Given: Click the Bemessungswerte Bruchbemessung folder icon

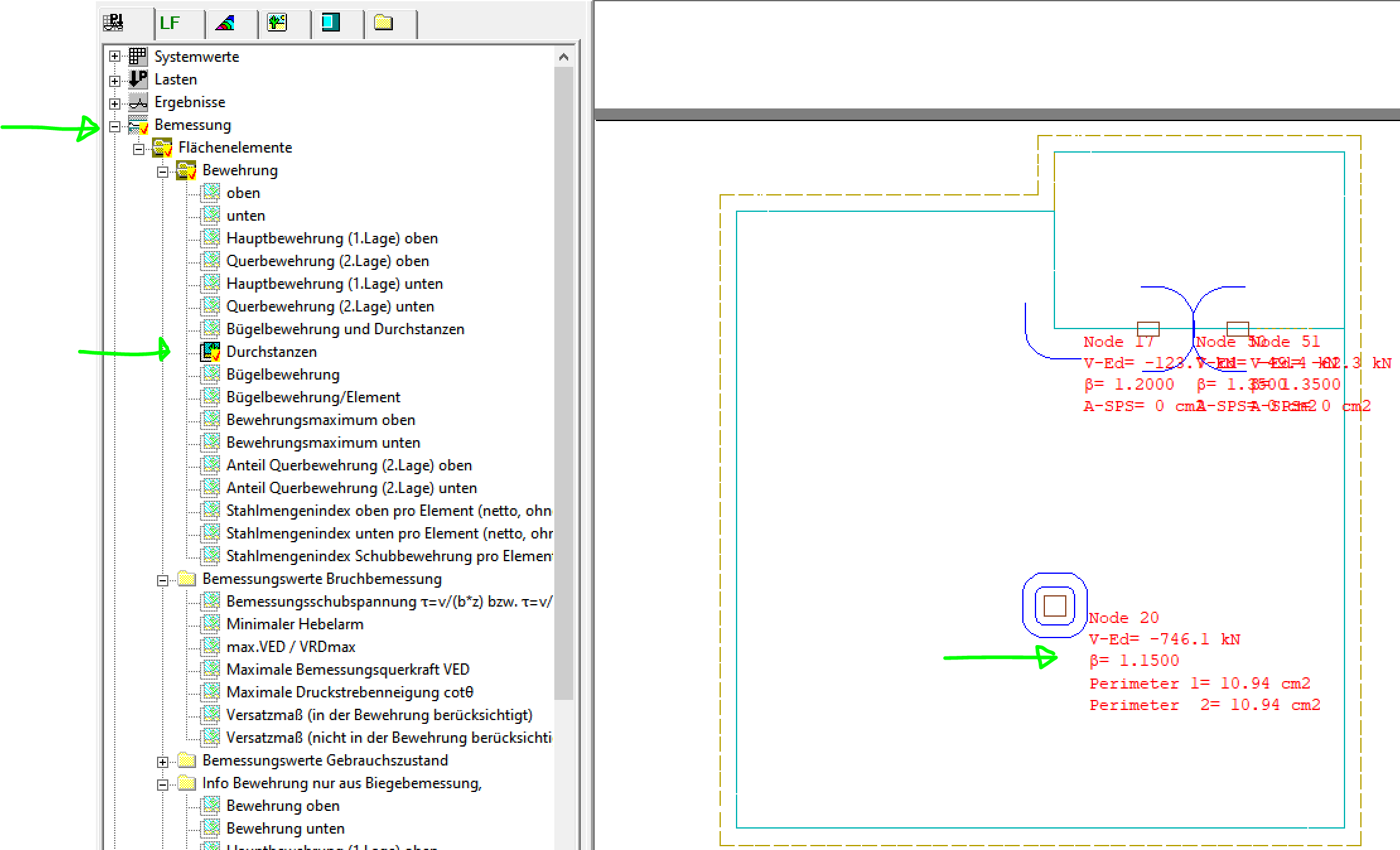Looking at the screenshot, I should pos(187,578).
